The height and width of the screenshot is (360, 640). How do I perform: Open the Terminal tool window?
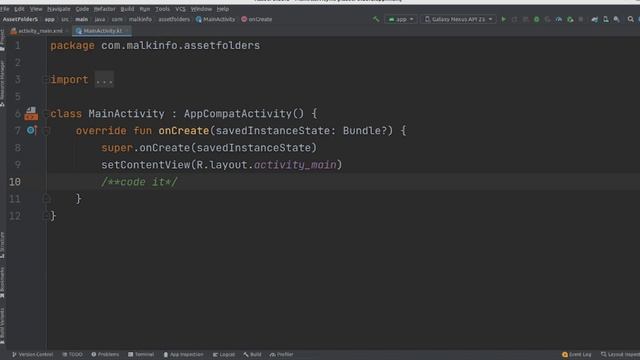point(141,354)
